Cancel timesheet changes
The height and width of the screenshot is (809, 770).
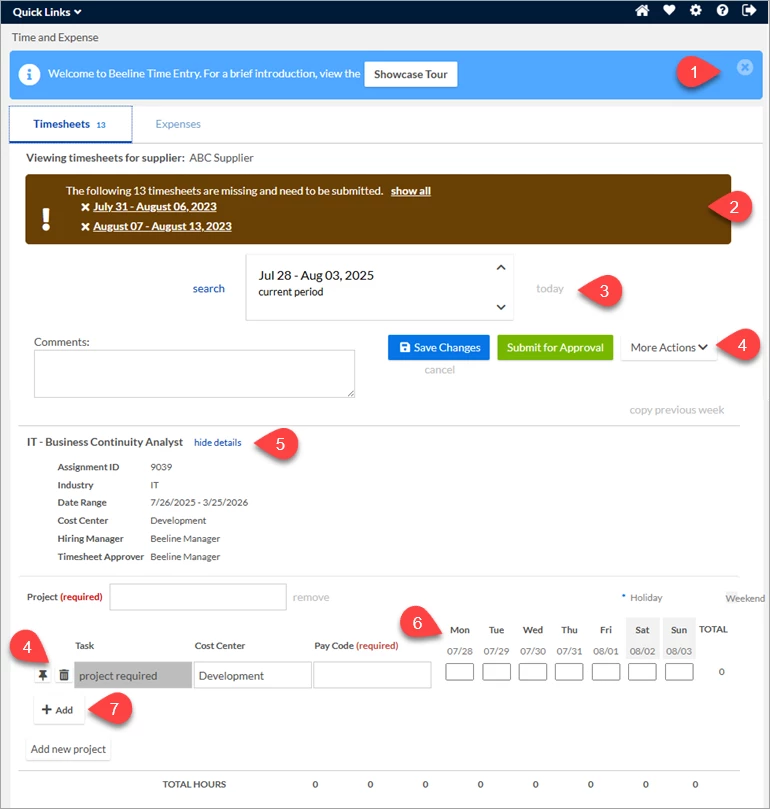440,369
